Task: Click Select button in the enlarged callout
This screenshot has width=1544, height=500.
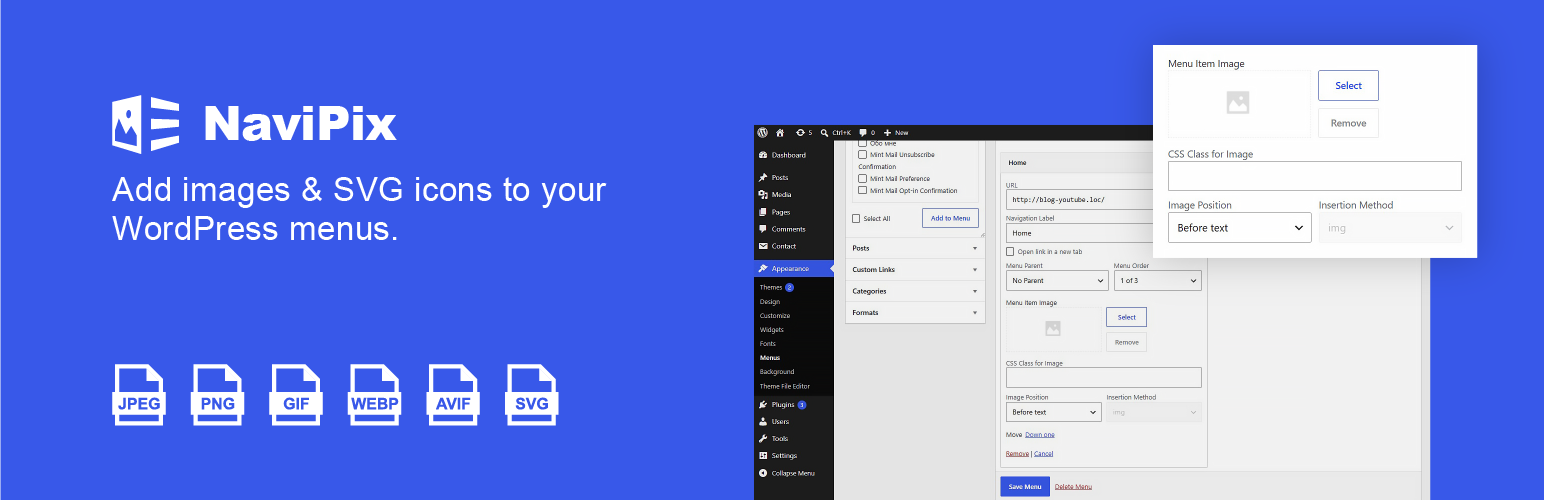Action: [1348, 85]
